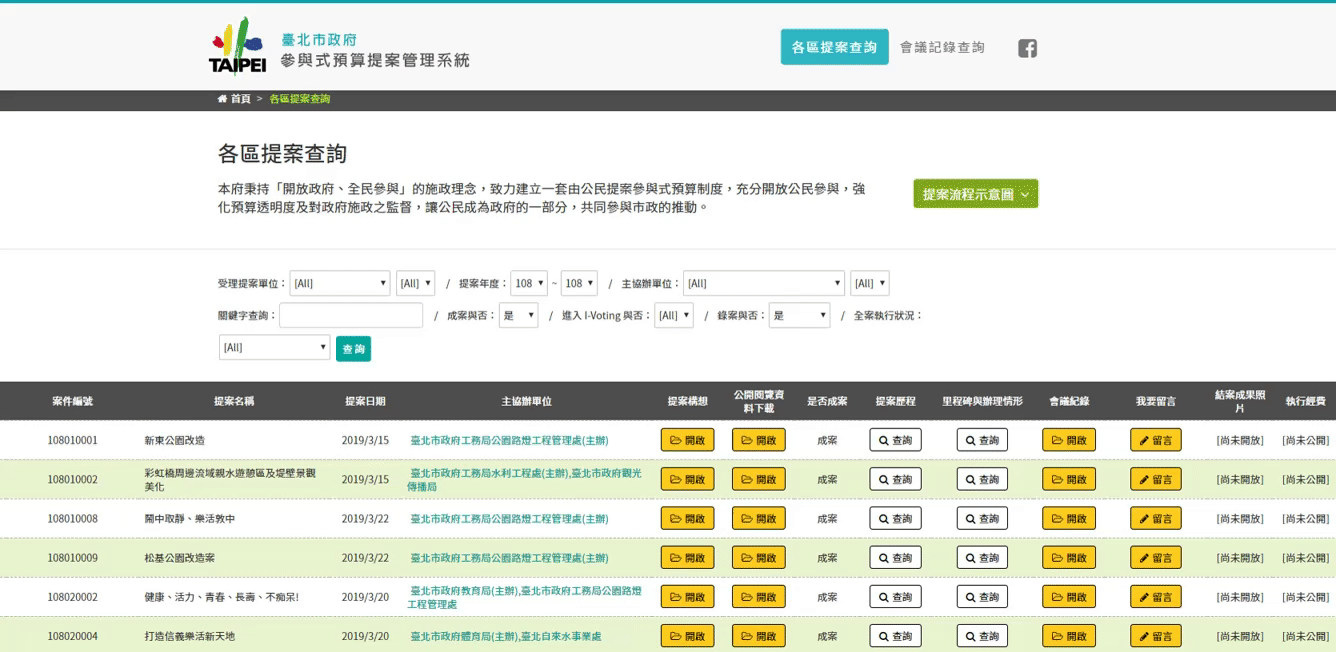Open organizer link for 鬧中取靜、樂活敦中
This screenshot has height=652, width=1336.
pos(509,518)
